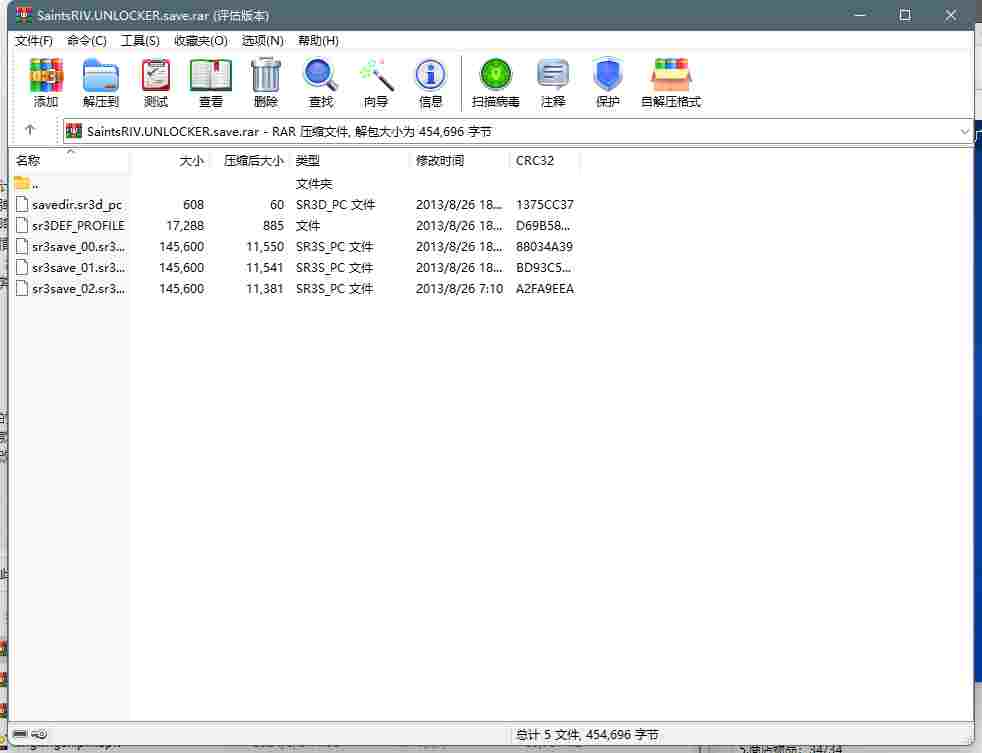
Task: Click the file icon of savedir.sr3d_pc
Action: coord(22,204)
